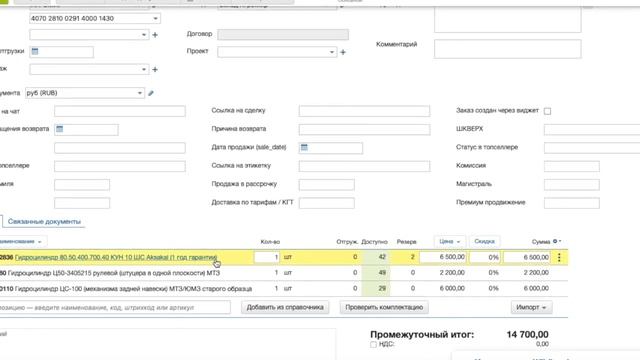The width and height of the screenshot is (640, 360).
Task: Click the Причина возврата field
Action: pos(364,129)
